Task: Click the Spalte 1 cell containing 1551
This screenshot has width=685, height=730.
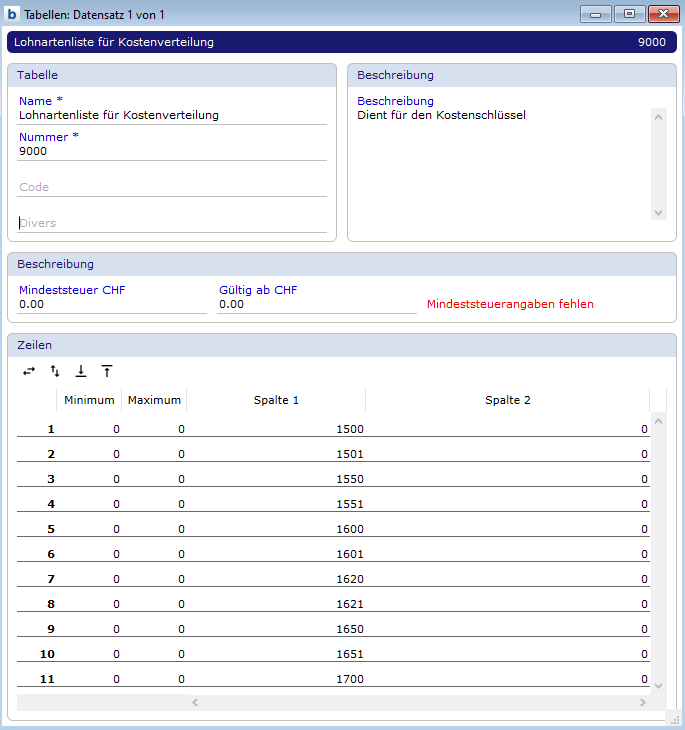Action: pos(276,504)
